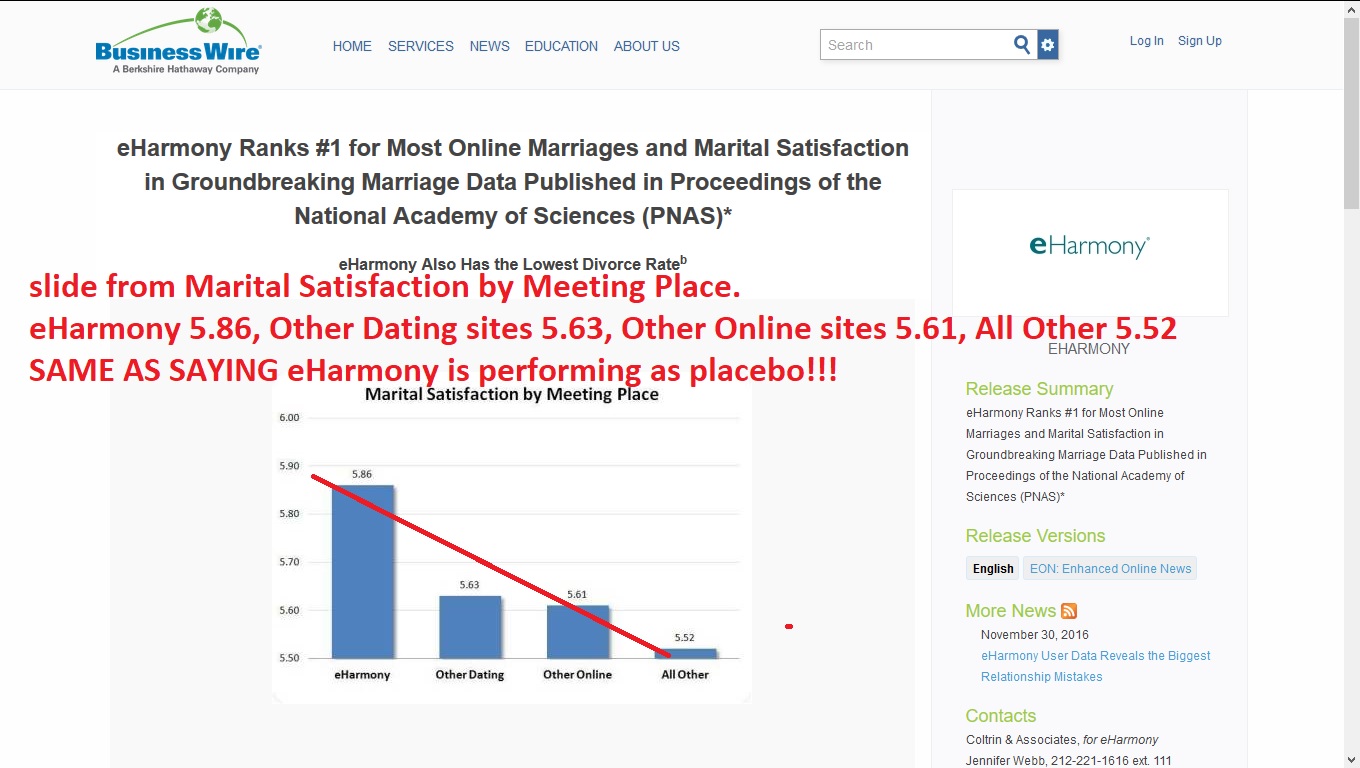This screenshot has width=1360, height=768.
Task: Open the HOME menu item
Action: 352,46
